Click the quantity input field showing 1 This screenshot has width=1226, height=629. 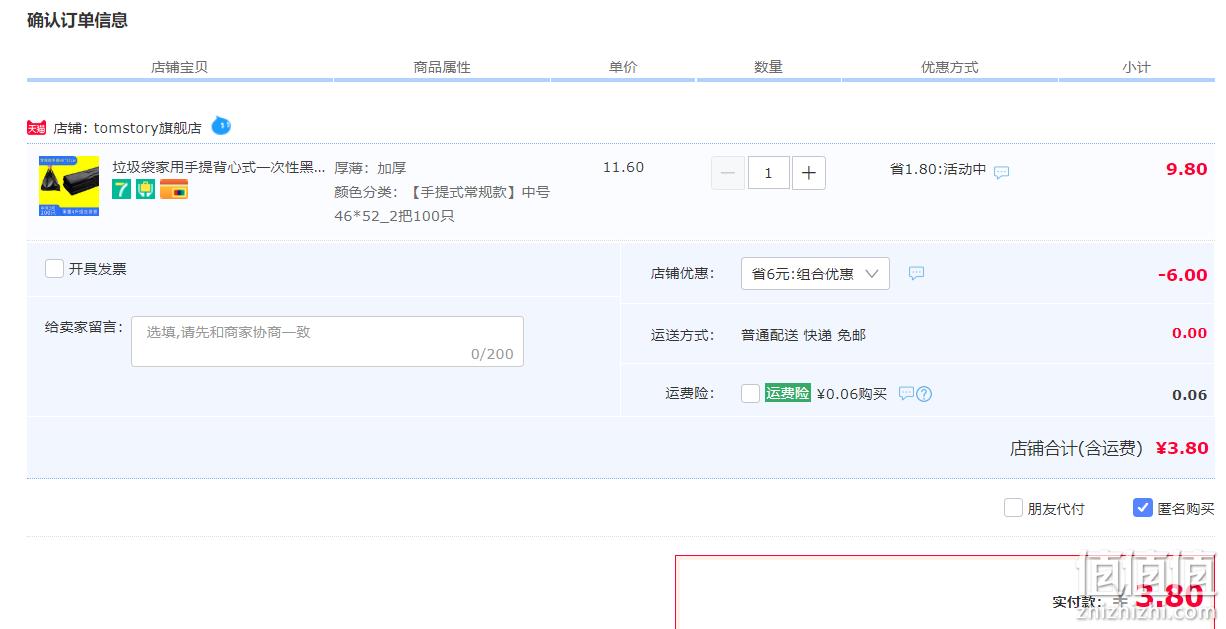[768, 173]
